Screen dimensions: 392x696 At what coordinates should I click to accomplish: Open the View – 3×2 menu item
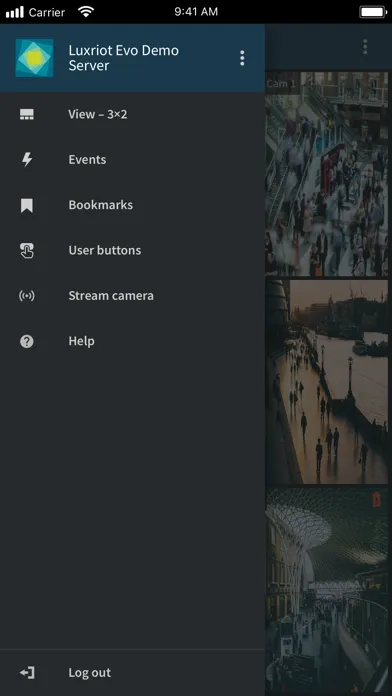coord(132,115)
